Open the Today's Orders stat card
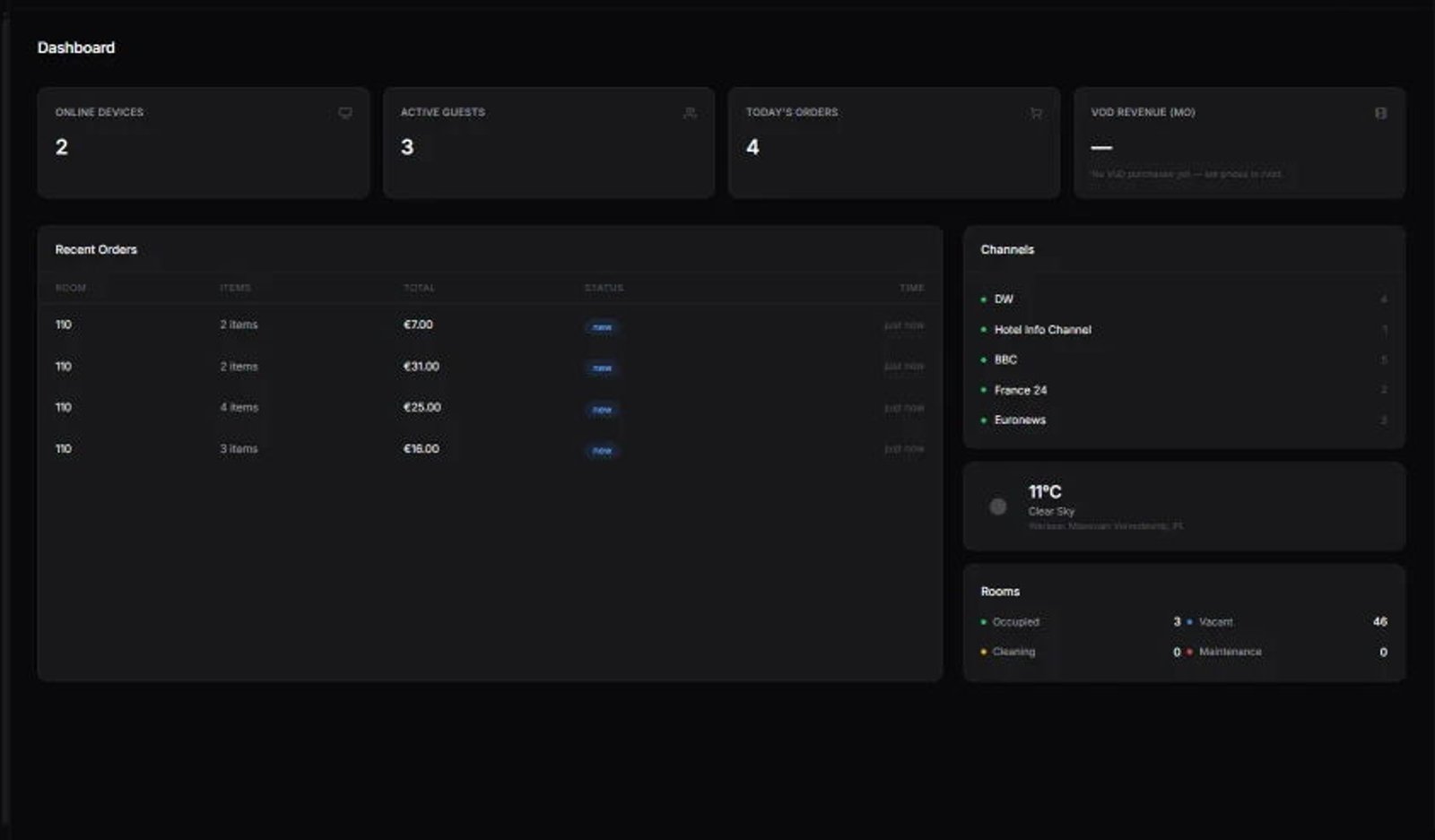This screenshot has height=840, width=1435. click(x=894, y=143)
